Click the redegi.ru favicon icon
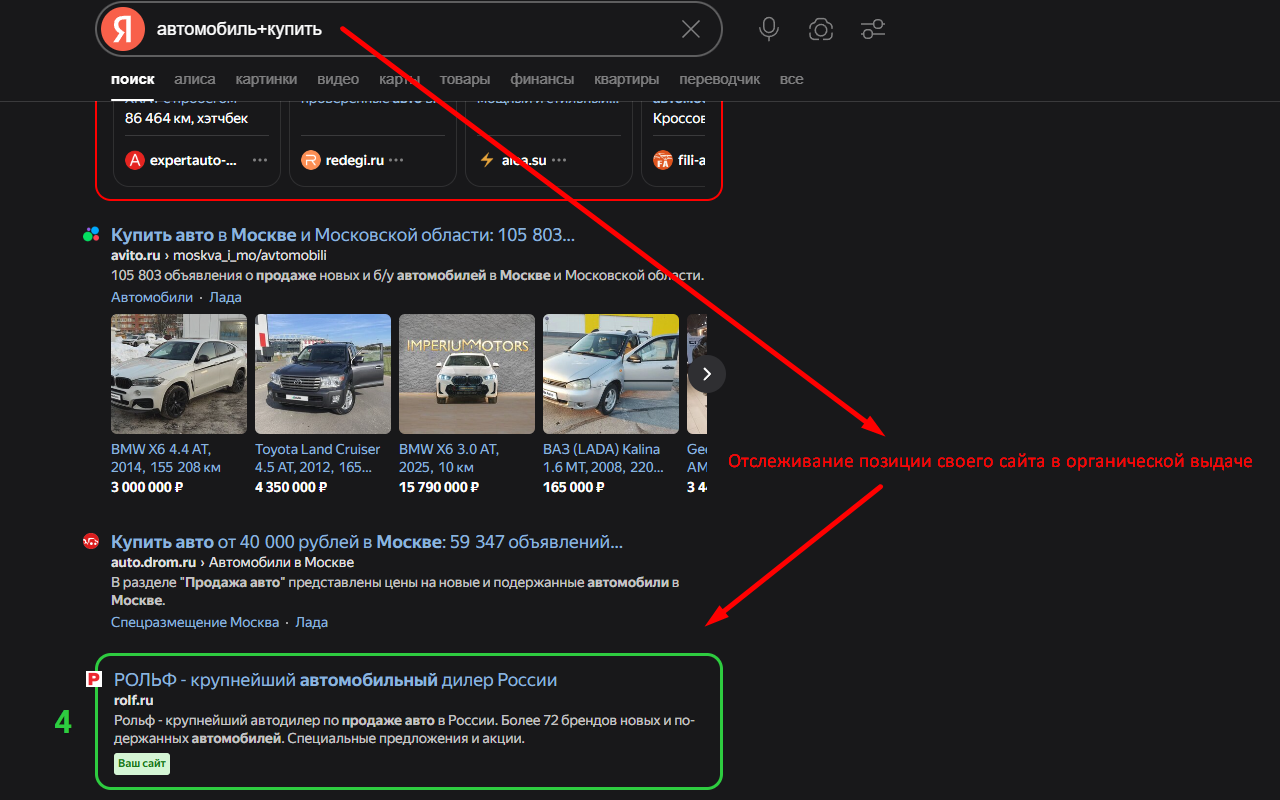 click(x=311, y=160)
